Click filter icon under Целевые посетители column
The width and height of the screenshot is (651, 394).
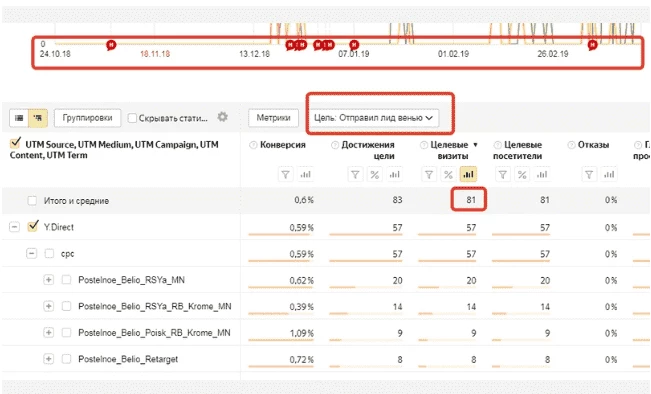click(503, 174)
